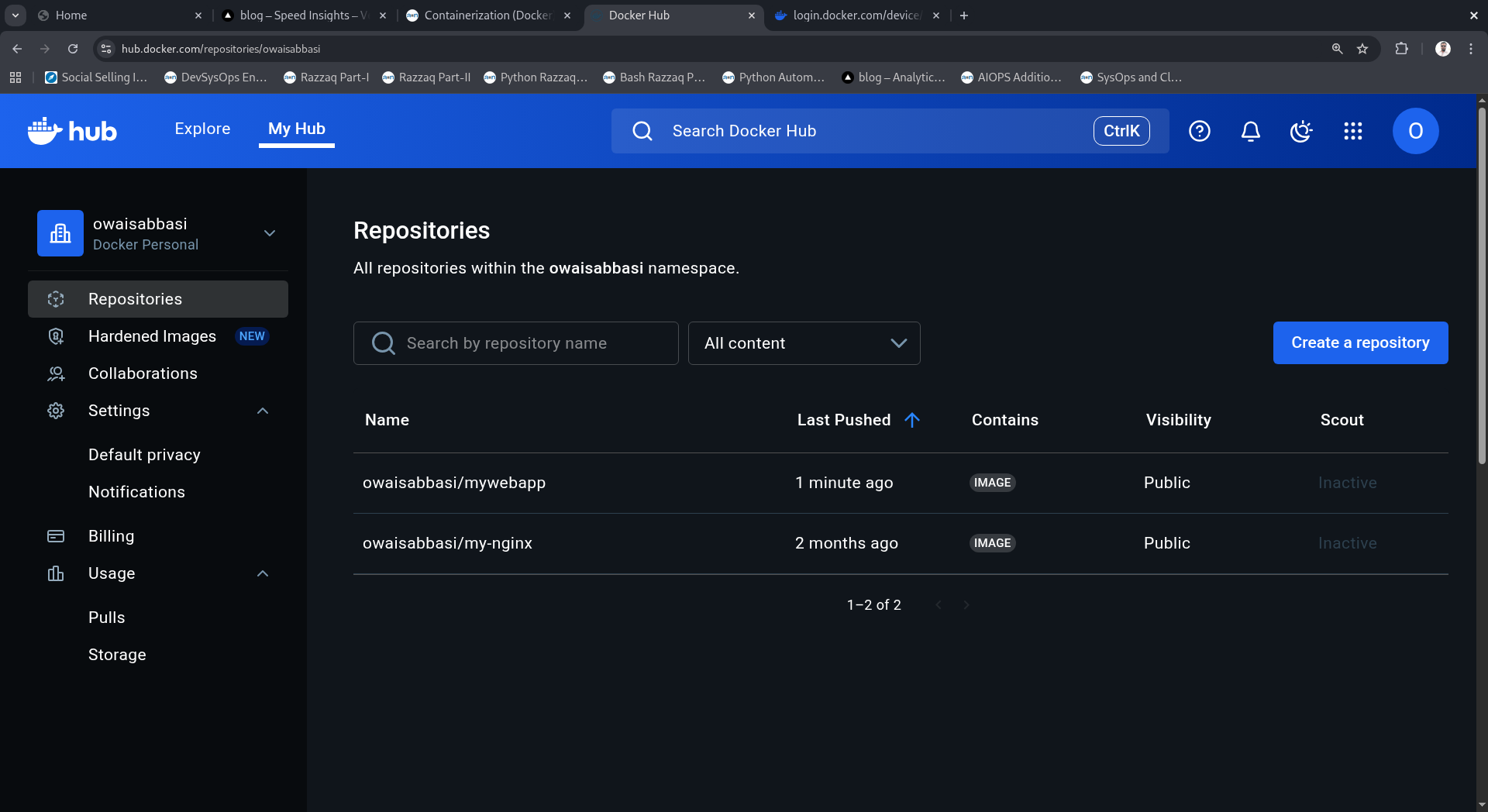The height and width of the screenshot is (812, 1488).
Task: Collapse the Usage section
Action: coord(262,573)
